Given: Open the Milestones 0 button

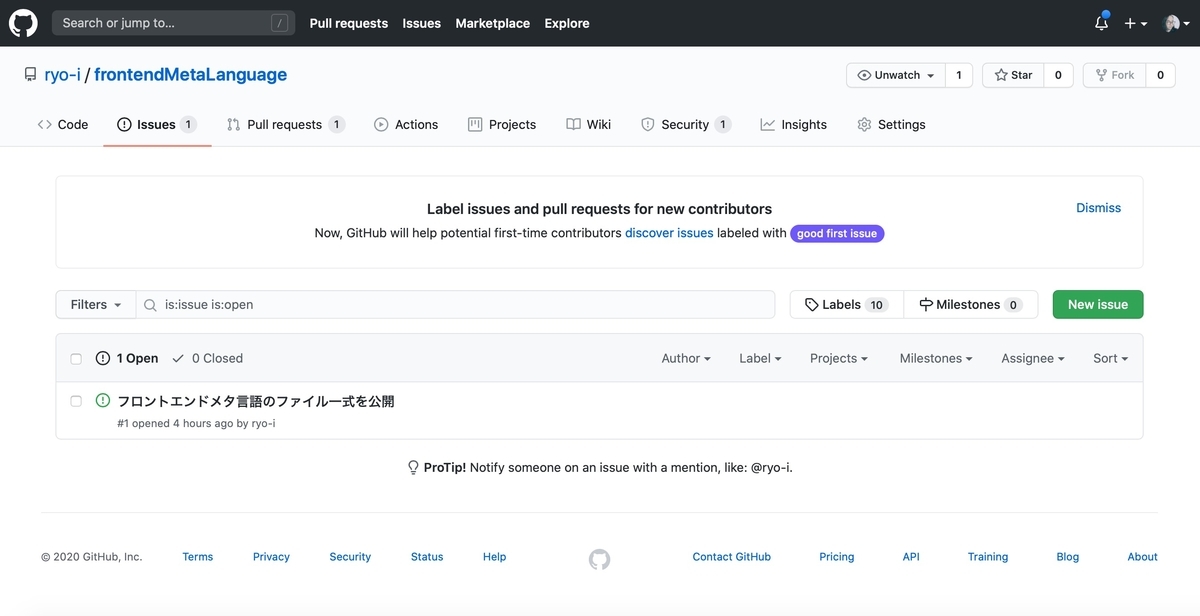Looking at the screenshot, I should pos(971,305).
